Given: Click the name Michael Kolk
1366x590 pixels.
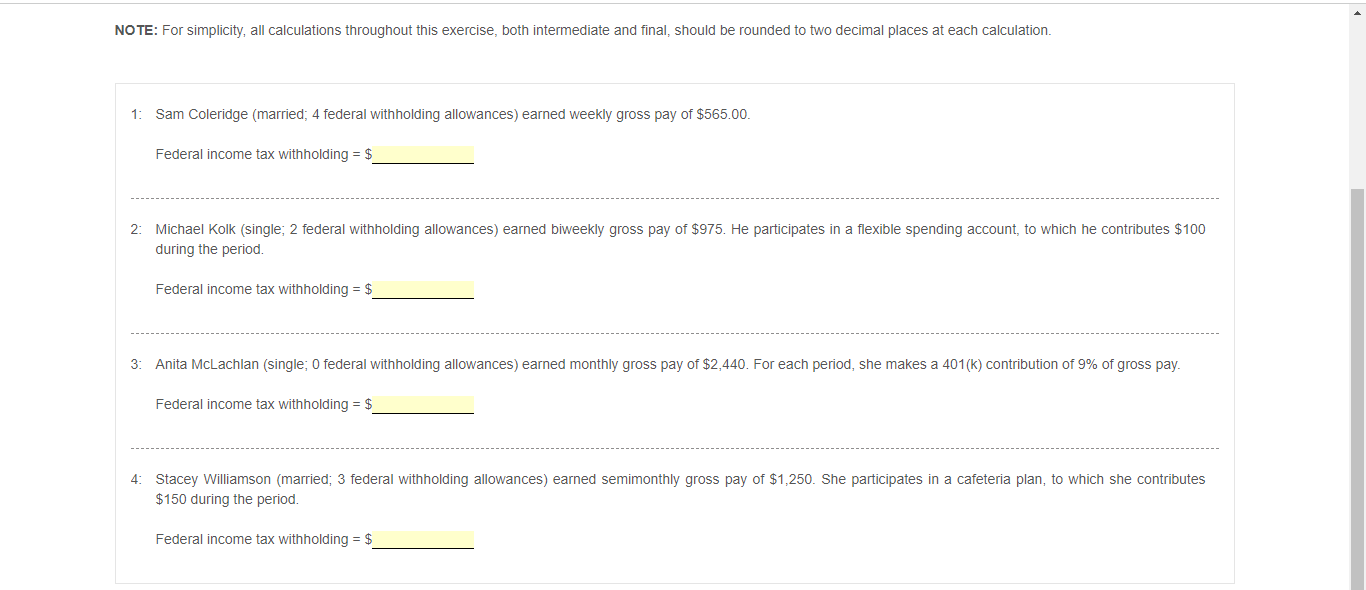Looking at the screenshot, I should 195,230.
